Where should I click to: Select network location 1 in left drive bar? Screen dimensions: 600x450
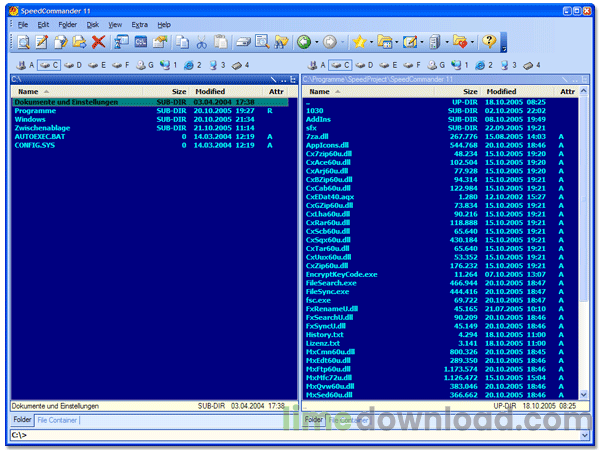[169, 65]
